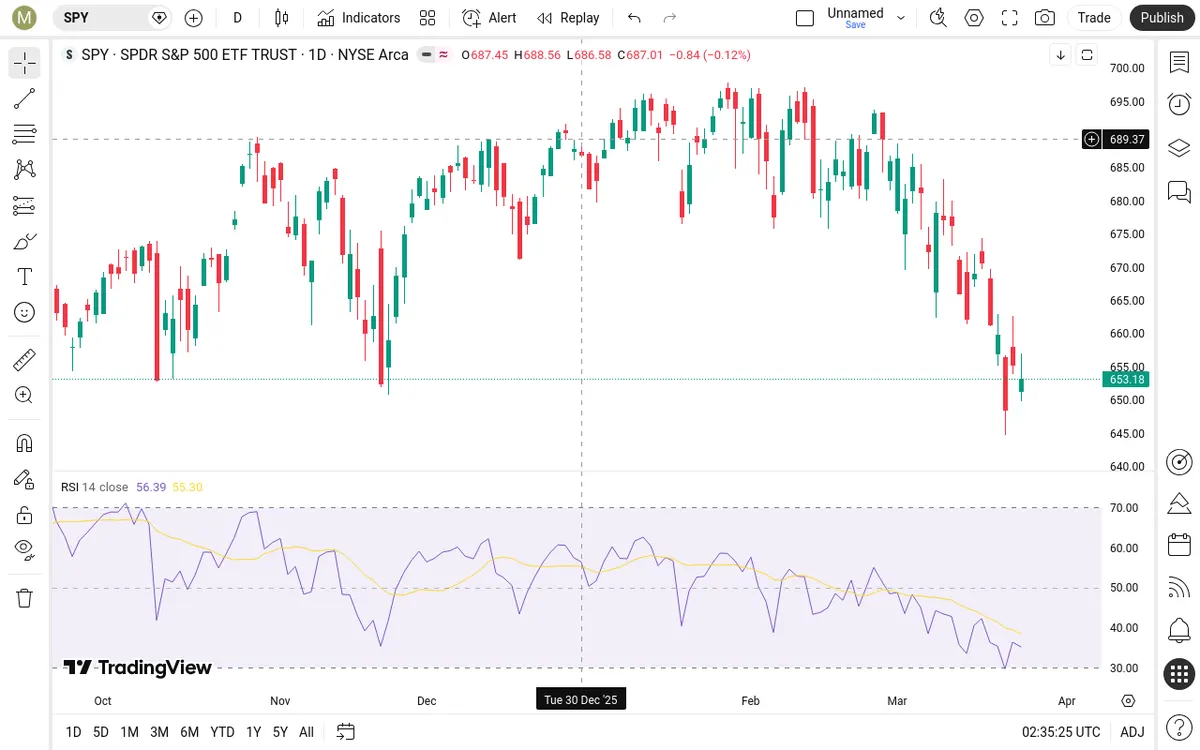1200x750 pixels.
Task: Open the Indicators dialog
Action: pos(358,17)
